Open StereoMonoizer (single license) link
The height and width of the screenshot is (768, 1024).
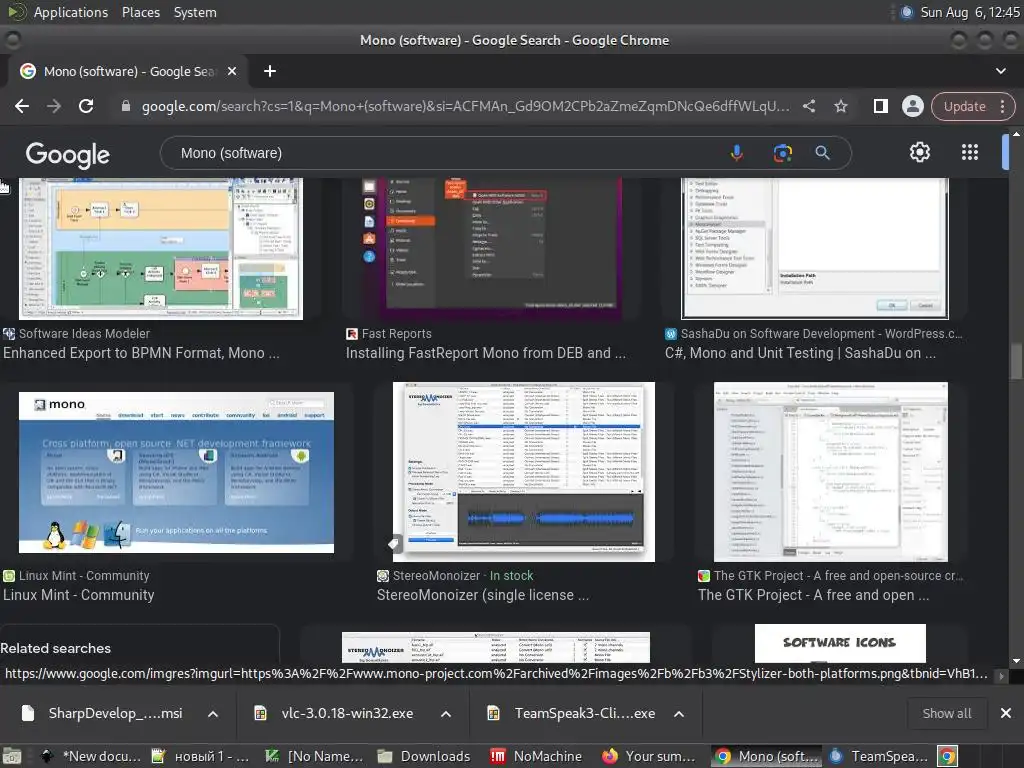(x=483, y=595)
